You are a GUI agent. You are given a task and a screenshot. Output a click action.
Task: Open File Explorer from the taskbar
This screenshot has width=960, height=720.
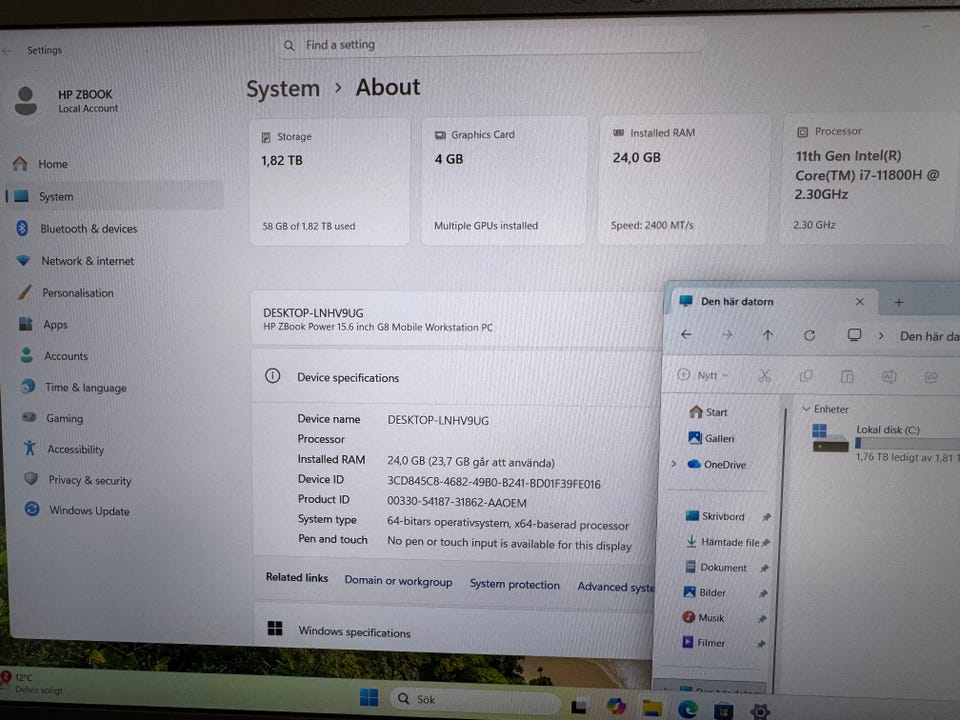click(651, 707)
